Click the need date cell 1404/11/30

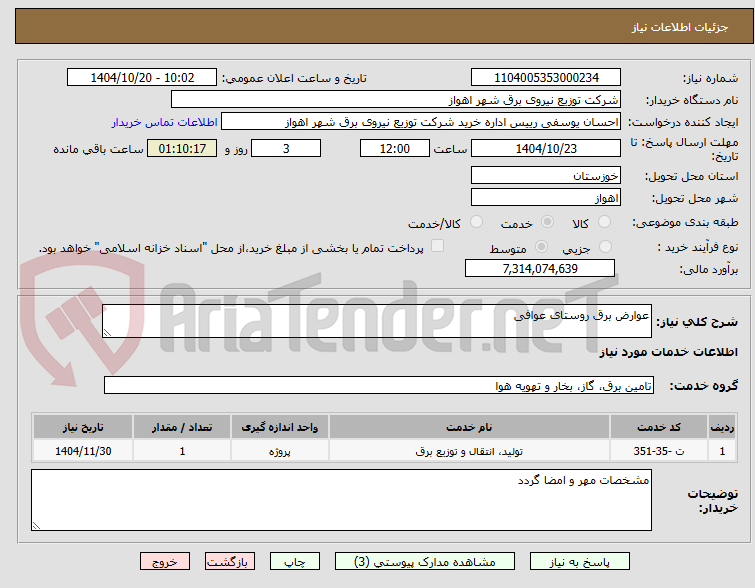tap(83, 451)
